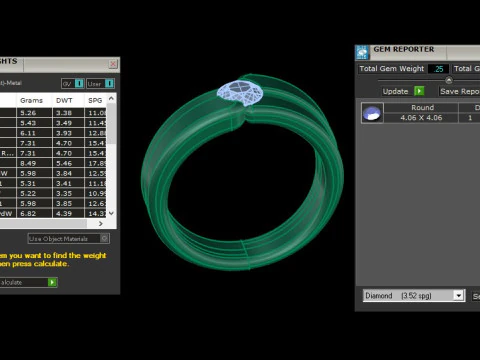480x360 pixels.
Task: Select the 3.93 DWT cell
Action: 68,133
